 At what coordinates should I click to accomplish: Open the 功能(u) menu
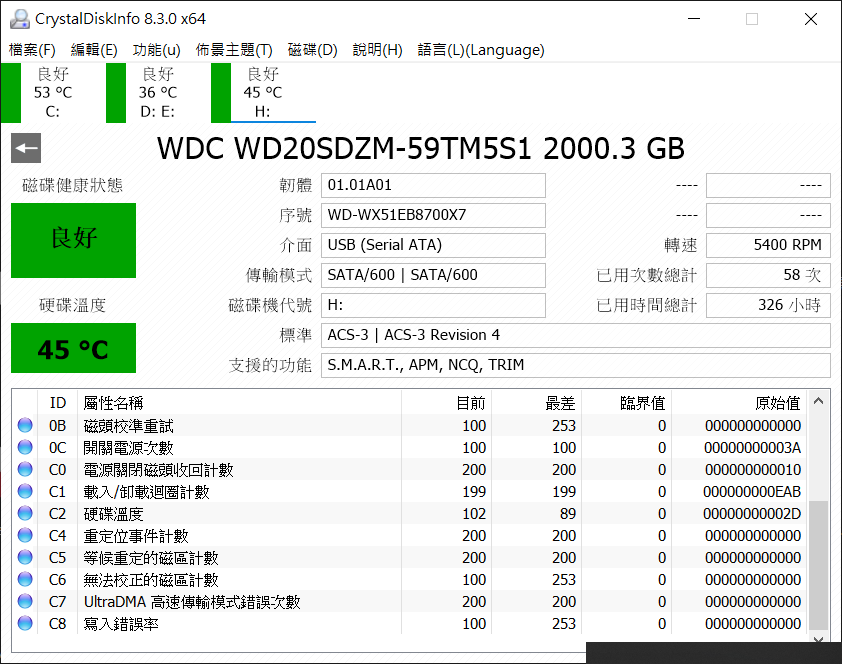click(x=156, y=50)
